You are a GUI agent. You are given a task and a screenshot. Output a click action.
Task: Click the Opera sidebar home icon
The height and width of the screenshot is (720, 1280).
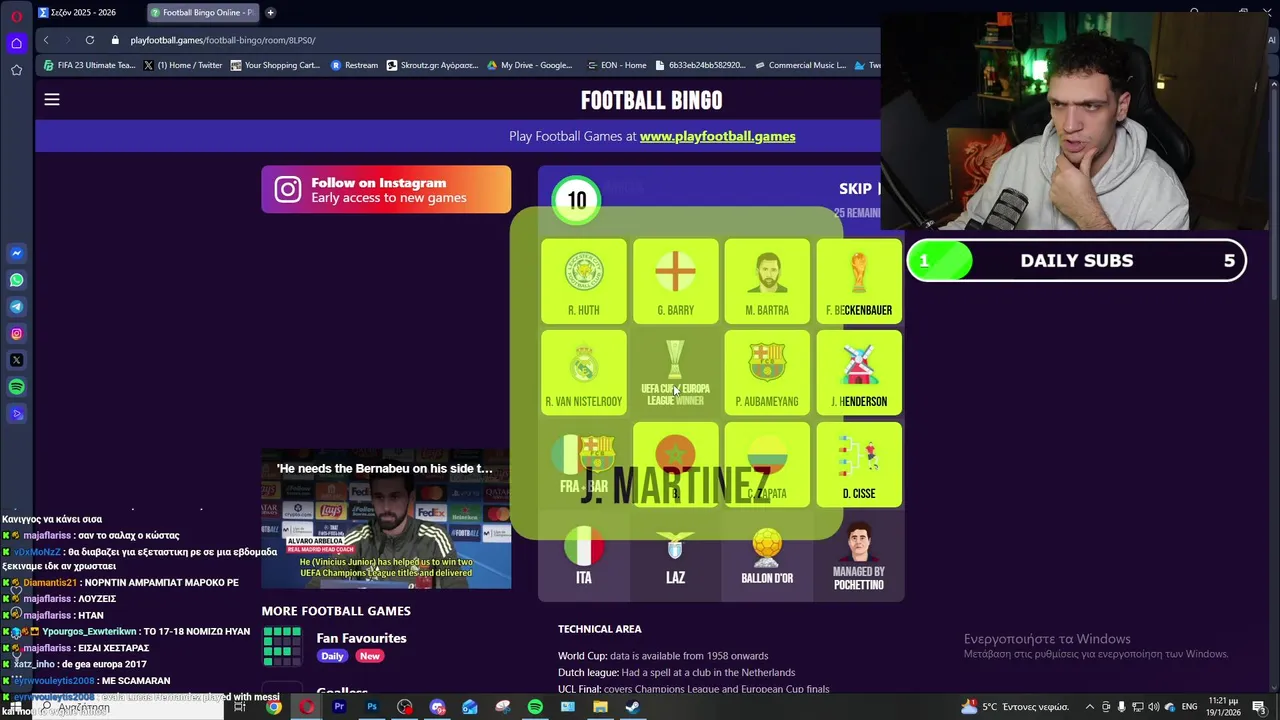click(x=16, y=43)
